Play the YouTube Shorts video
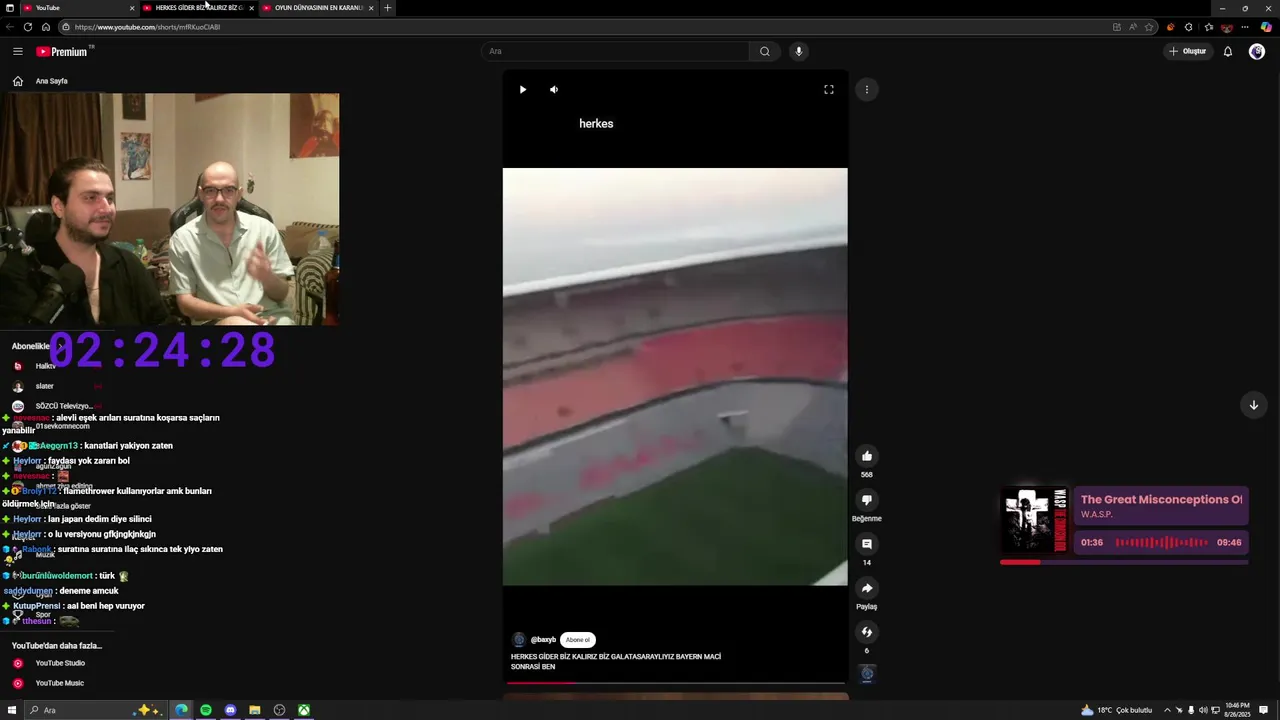Viewport: 1280px width, 720px height. (522, 90)
